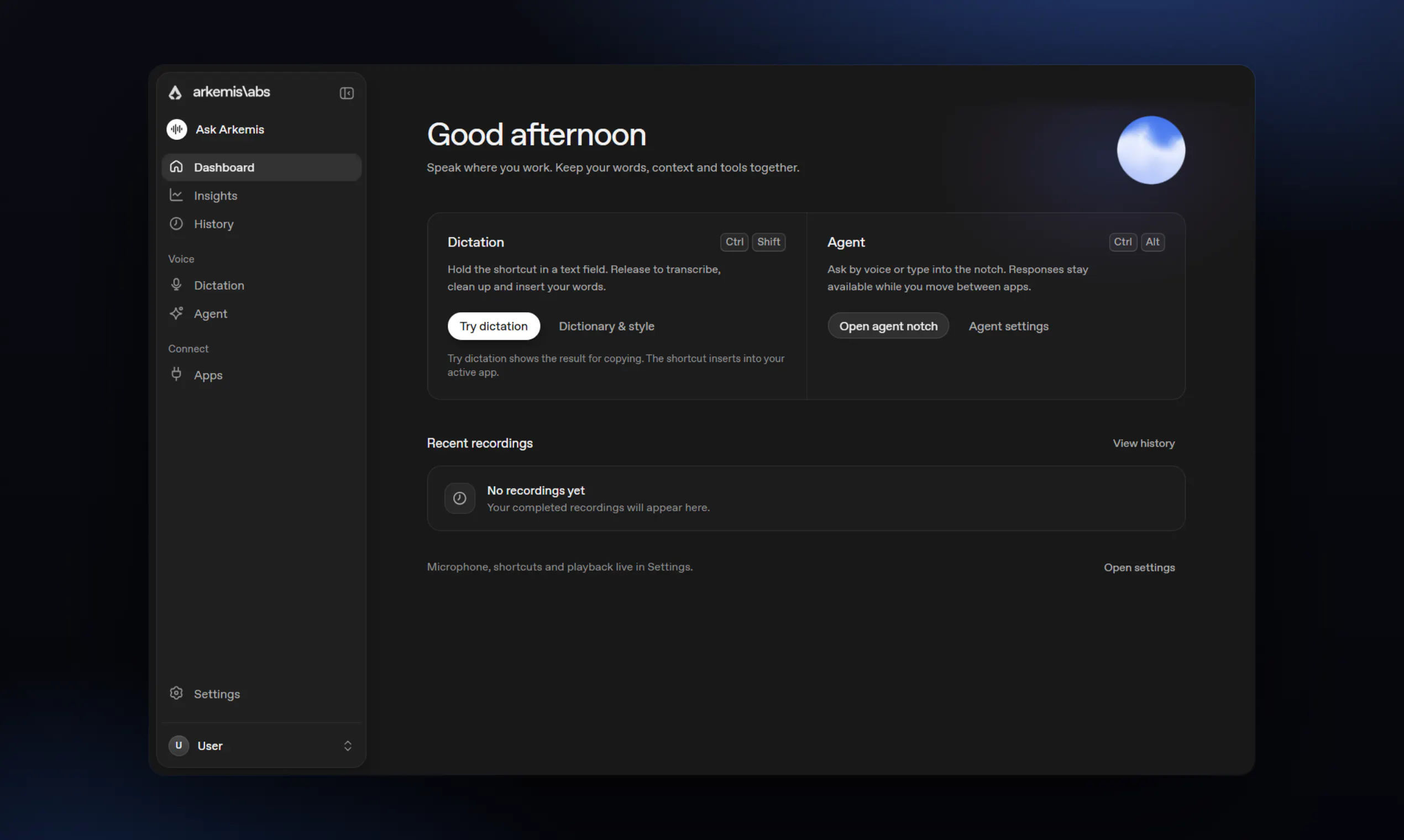
Task: Click the arkemis\abs logo icon
Action: (x=176, y=92)
